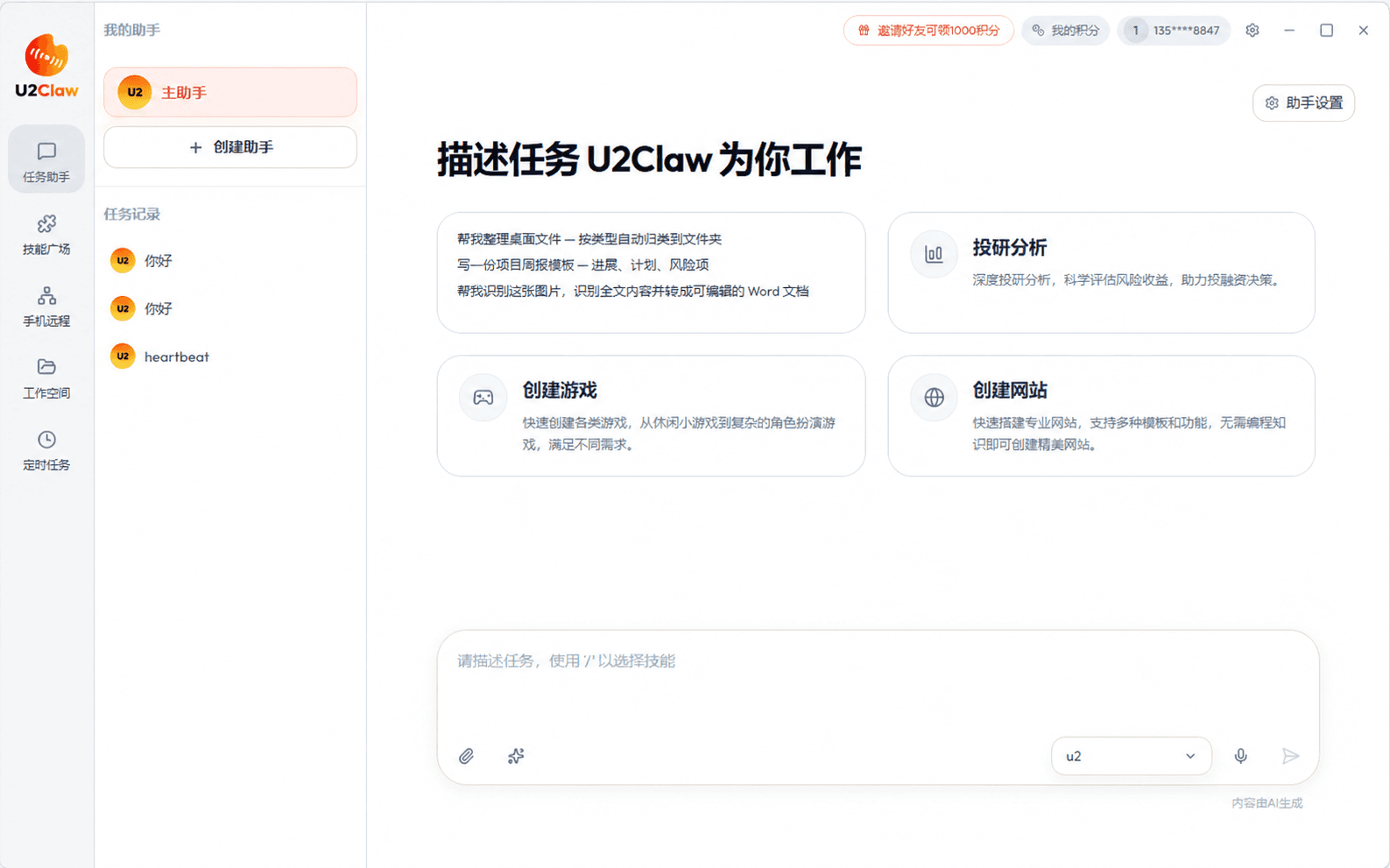Close the U2Claw window
The width and height of the screenshot is (1390, 868).
[1363, 31]
